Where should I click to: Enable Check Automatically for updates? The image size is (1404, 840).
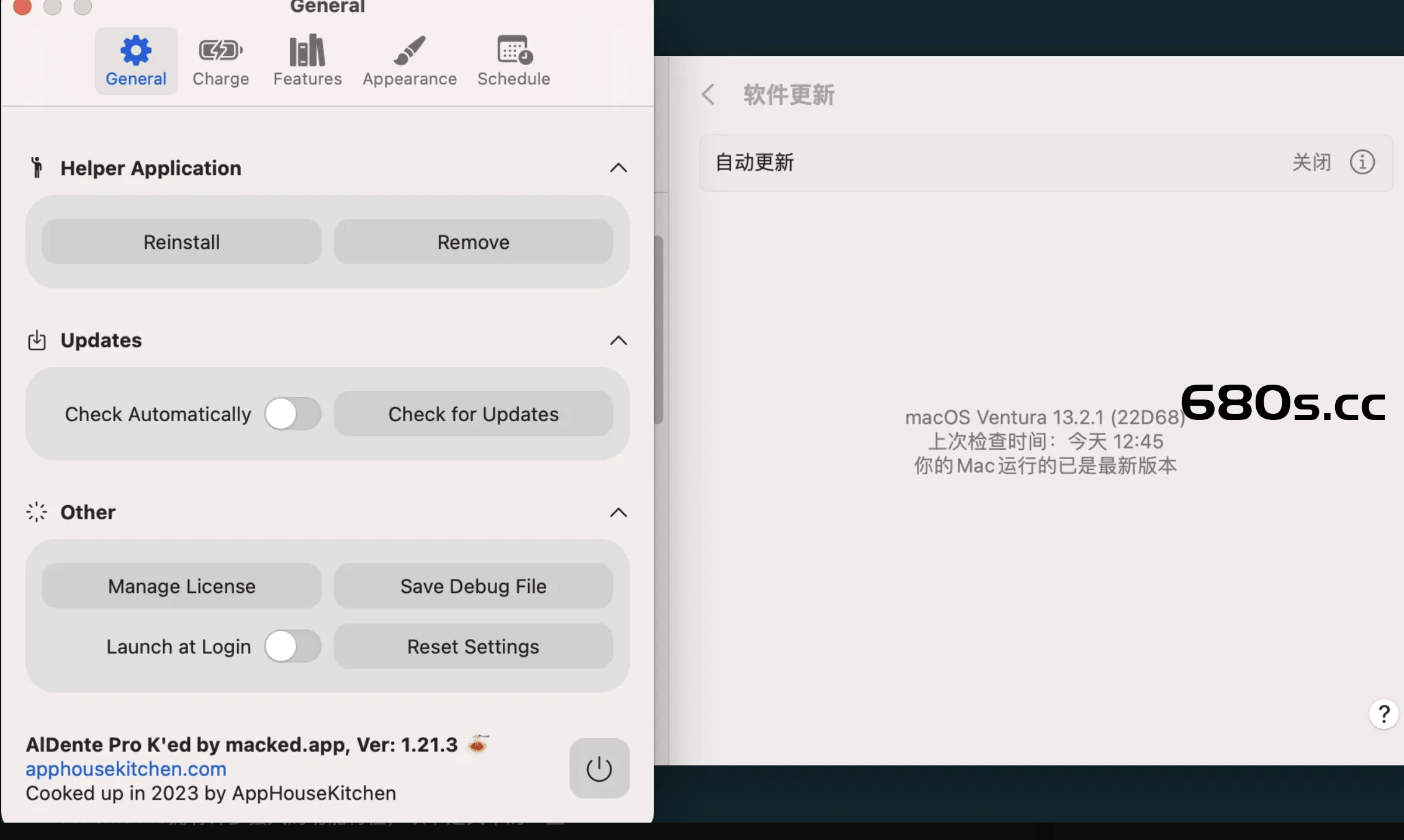[x=292, y=414]
